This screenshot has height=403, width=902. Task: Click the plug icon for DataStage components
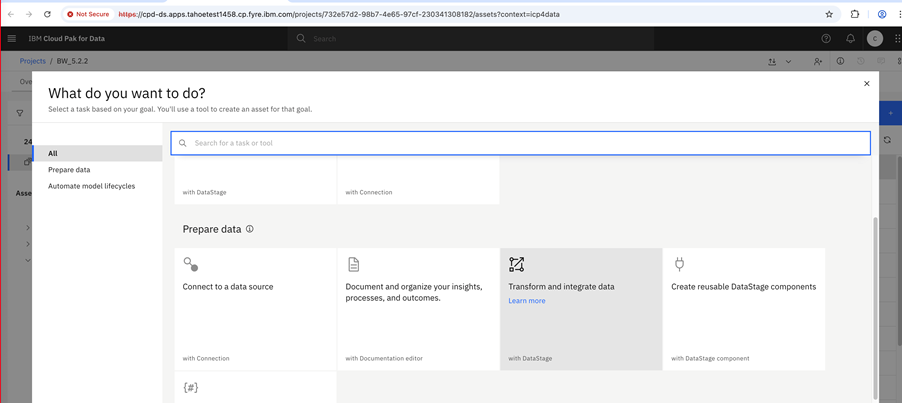coord(679,264)
